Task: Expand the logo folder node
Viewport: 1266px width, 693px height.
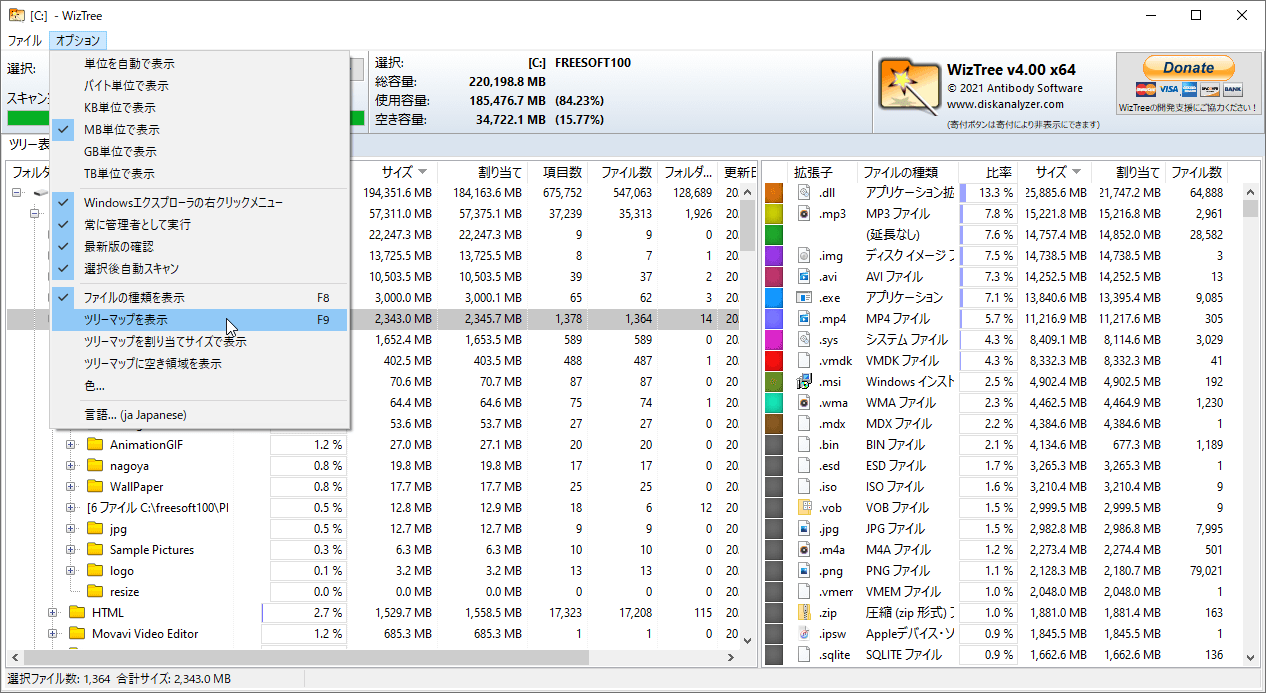Action: [71, 570]
